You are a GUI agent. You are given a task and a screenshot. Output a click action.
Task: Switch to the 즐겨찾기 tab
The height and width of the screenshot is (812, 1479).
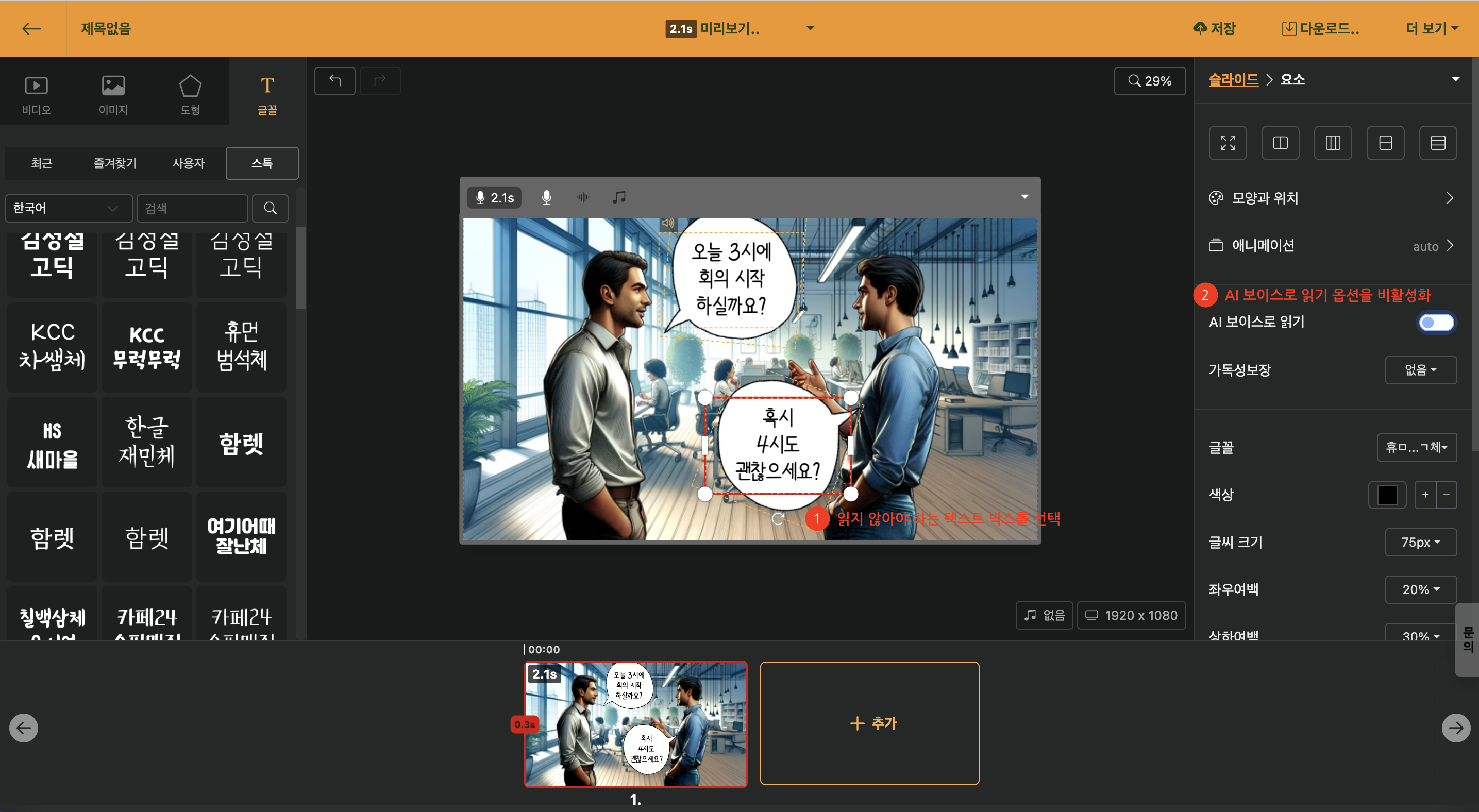(x=115, y=163)
